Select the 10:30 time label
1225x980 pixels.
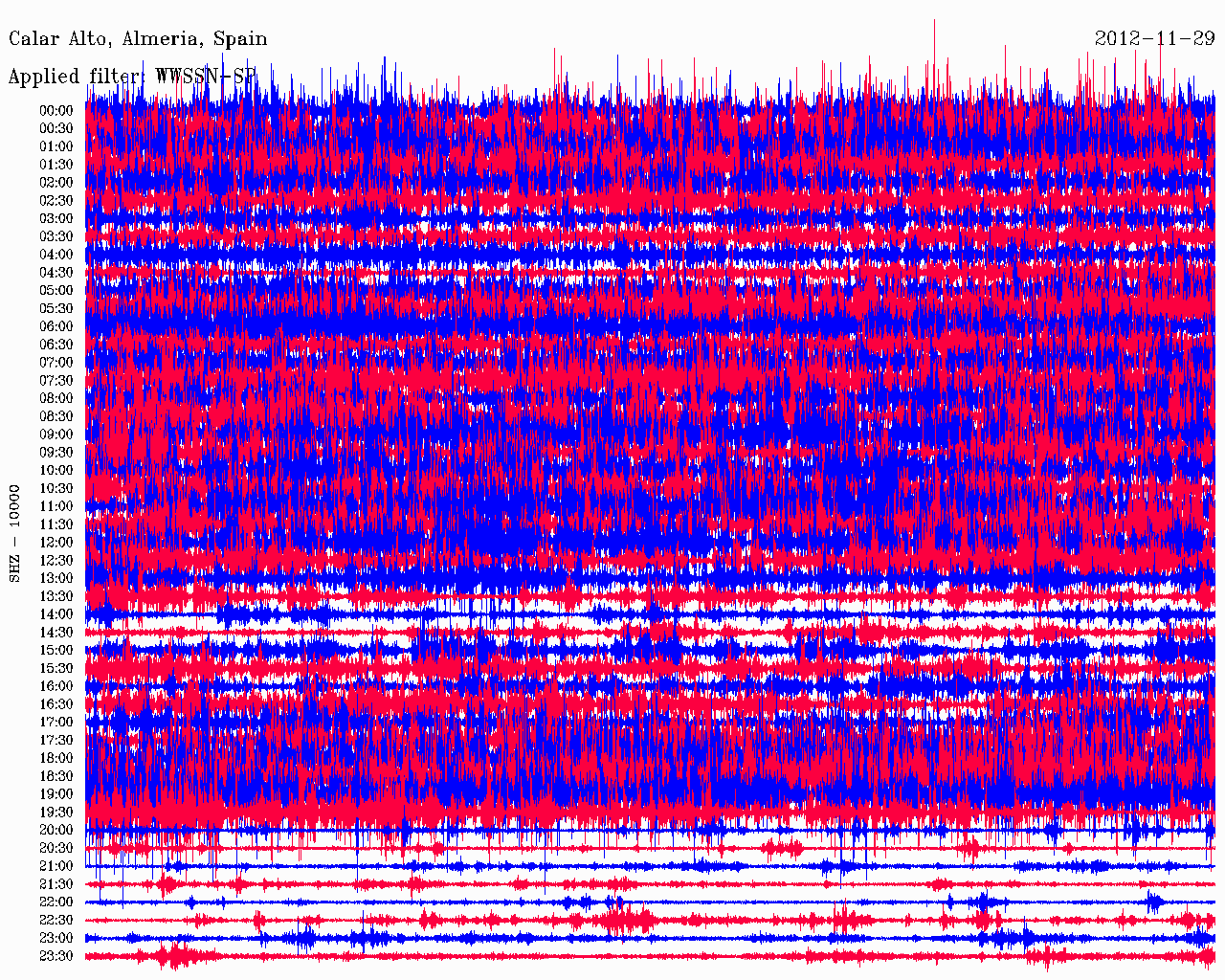tap(56, 488)
